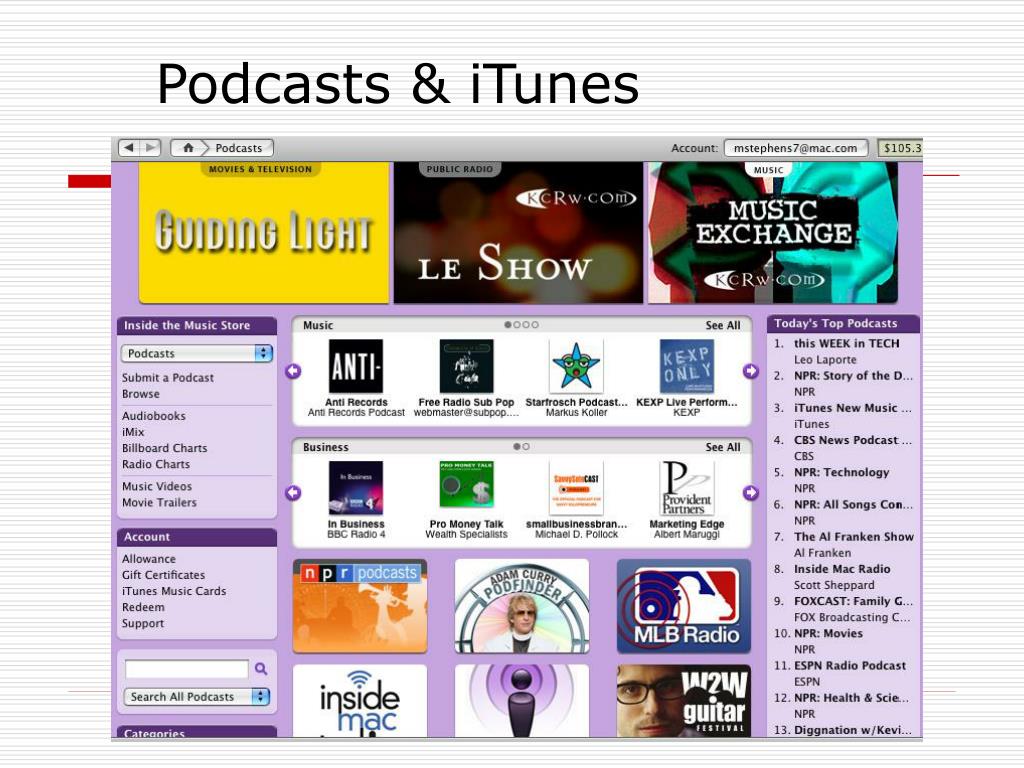Follow the Submit a Podcast link

[x=168, y=377]
